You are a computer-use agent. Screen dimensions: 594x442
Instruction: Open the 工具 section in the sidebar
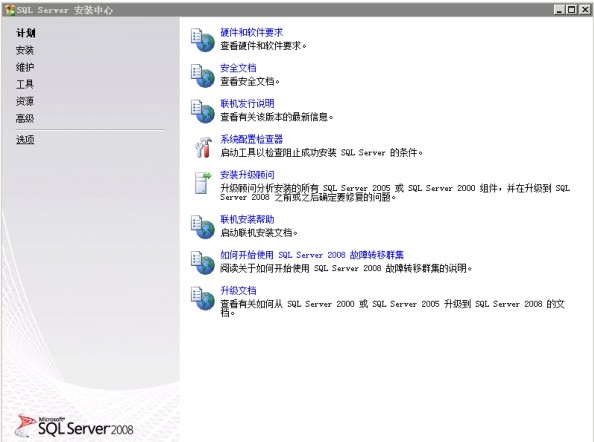(25, 84)
